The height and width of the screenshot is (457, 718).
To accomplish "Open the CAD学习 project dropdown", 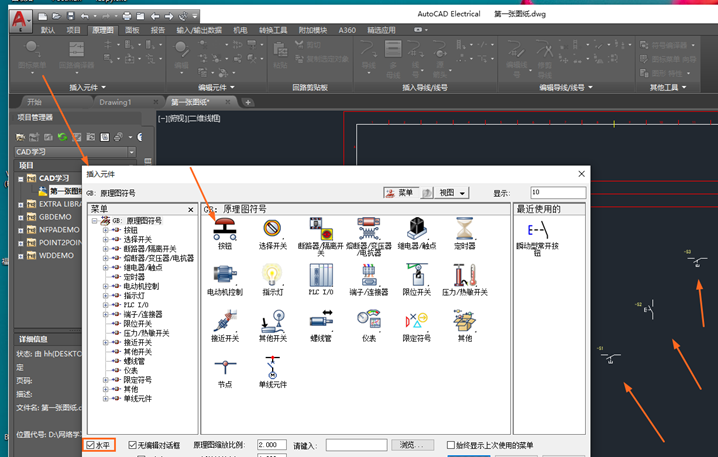I will [x=131, y=152].
